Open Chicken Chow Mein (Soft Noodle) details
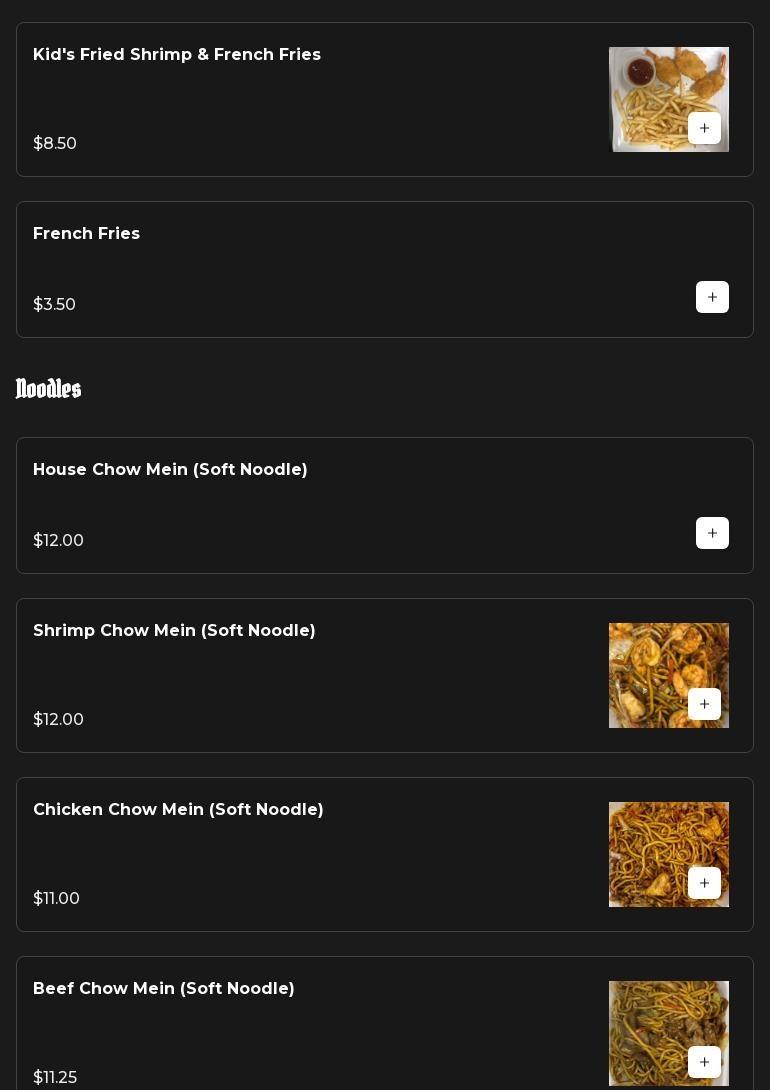 point(178,810)
